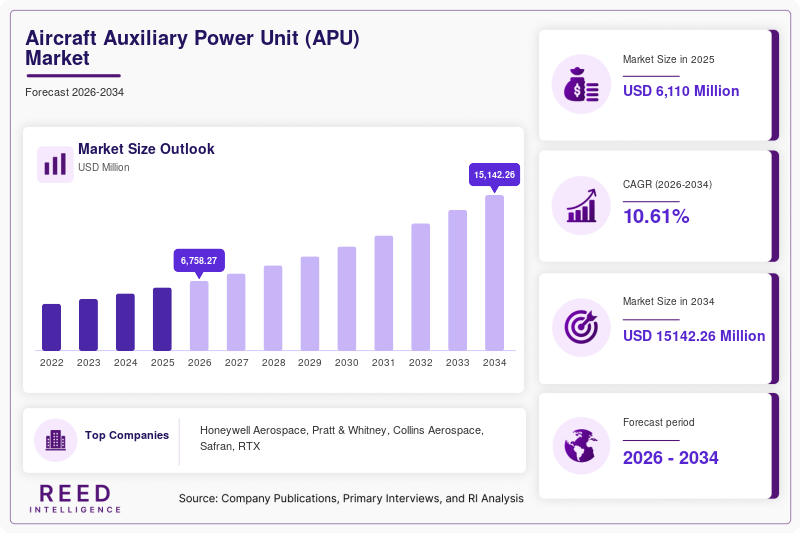Image resolution: width=800 pixels, height=533 pixels.
Task: Click the Forecast period label
Action: click(659, 422)
